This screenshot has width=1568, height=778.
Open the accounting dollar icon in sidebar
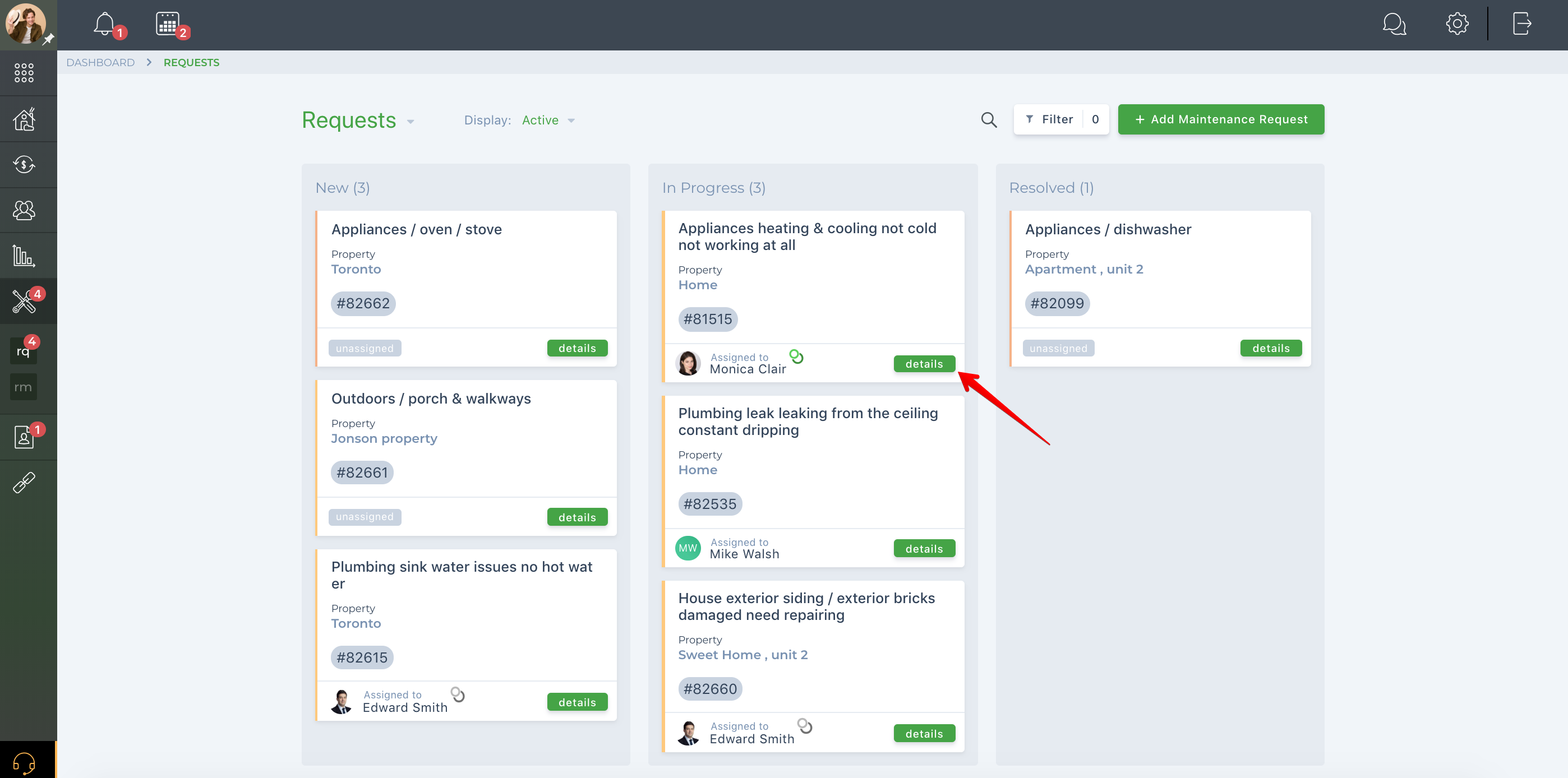click(x=24, y=164)
